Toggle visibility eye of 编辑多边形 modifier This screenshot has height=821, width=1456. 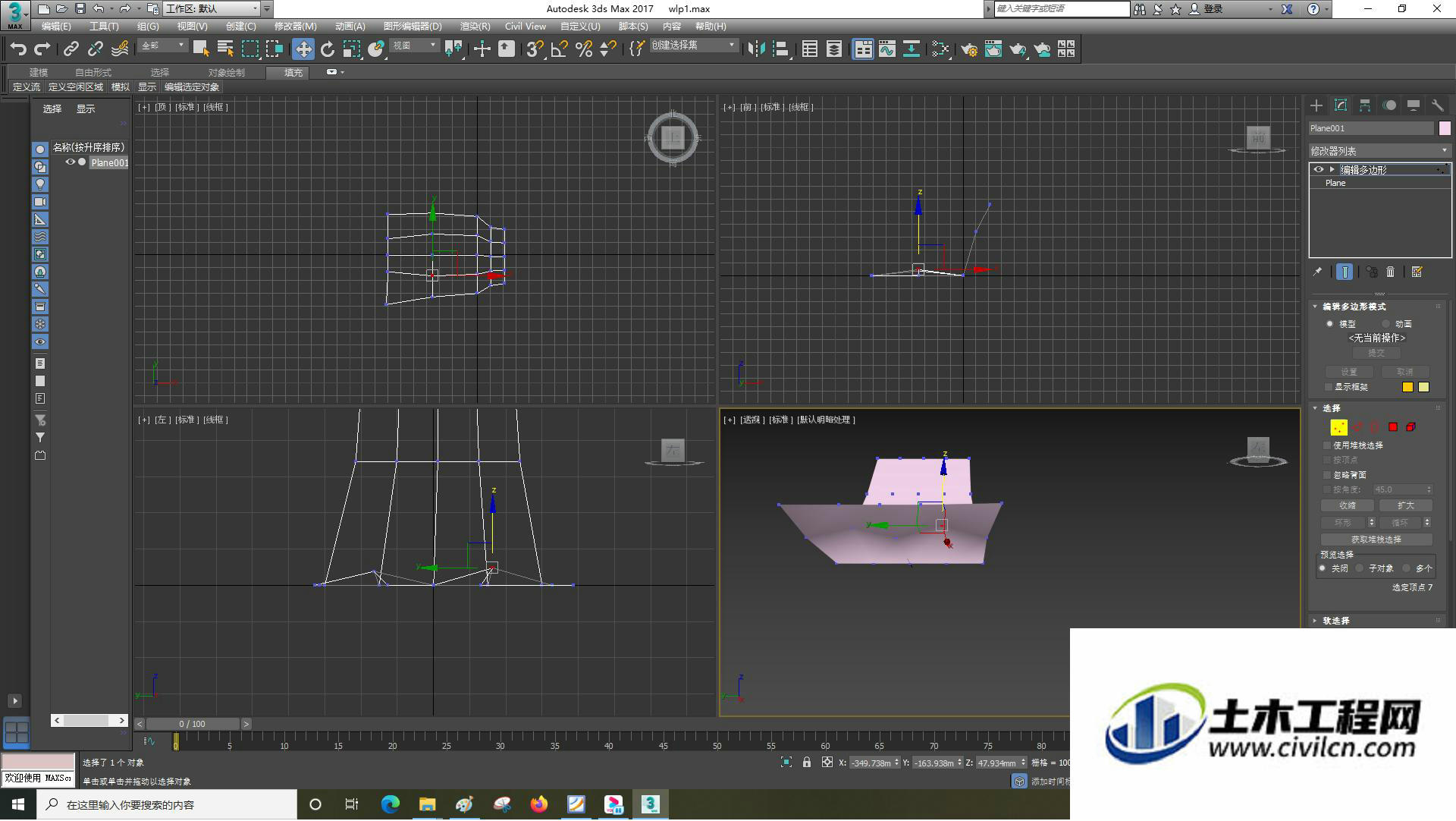coord(1319,169)
